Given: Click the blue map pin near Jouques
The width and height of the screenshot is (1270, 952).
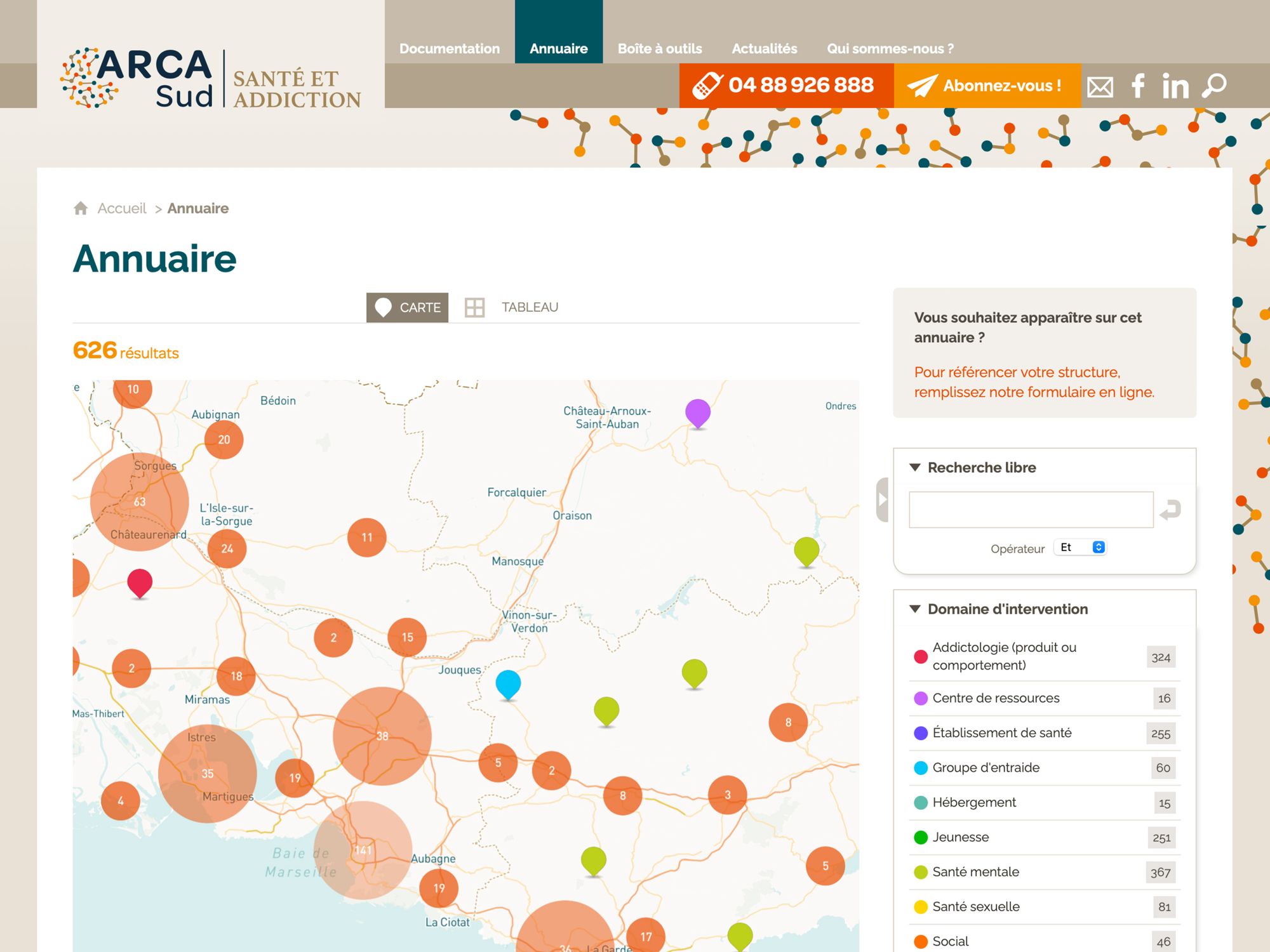Looking at the screenshot, I should (x=508, y=684).
